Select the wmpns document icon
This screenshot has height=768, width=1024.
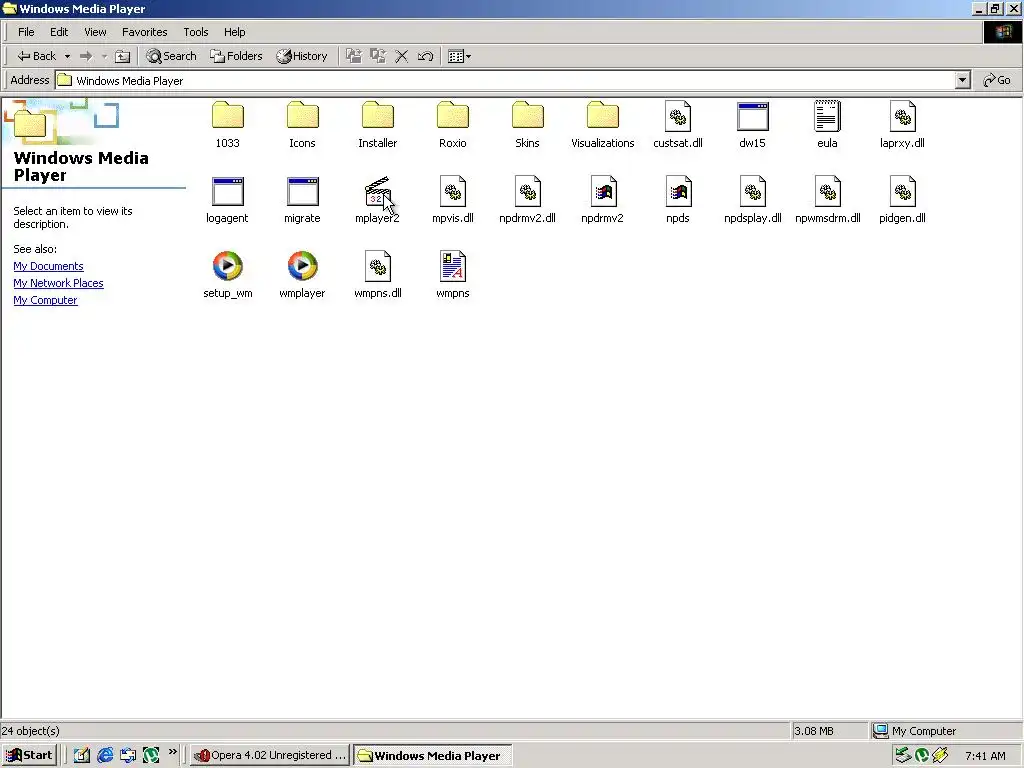coord(453,266)
